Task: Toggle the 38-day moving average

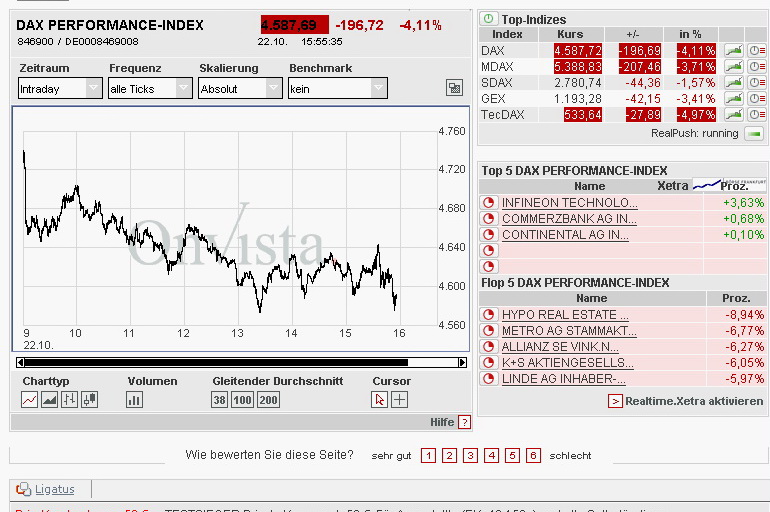Action: click(x=220, y=400)
